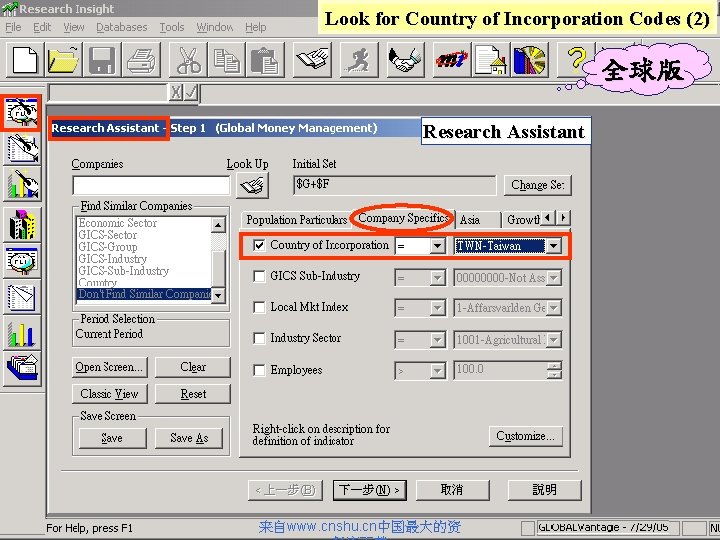Viewport: 720px width, 540px height.
Task: Switch to the Population Particulars tab
Action: pyautogui.click(x=296, y=219)
